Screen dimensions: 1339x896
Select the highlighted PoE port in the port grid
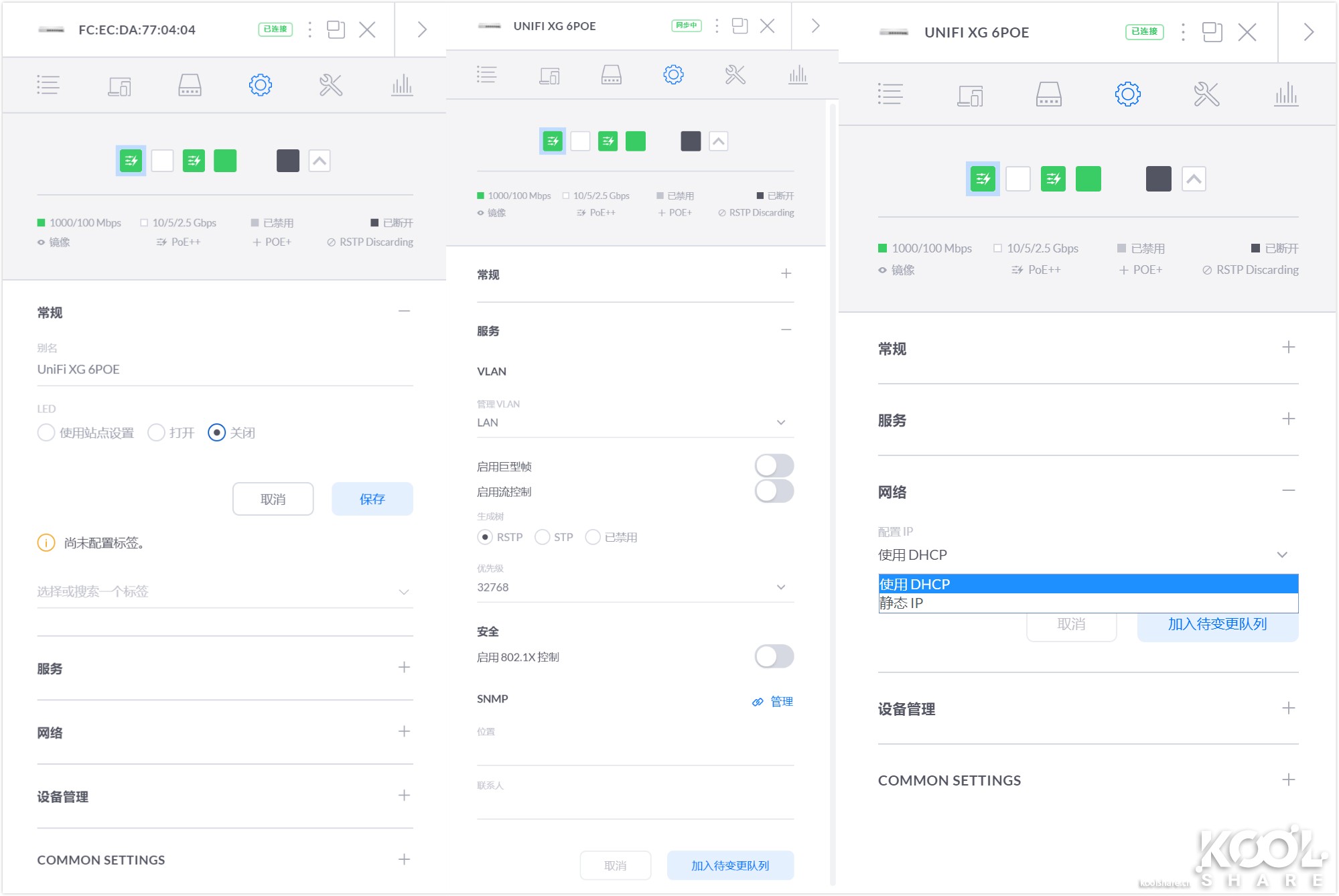point(131,160)
